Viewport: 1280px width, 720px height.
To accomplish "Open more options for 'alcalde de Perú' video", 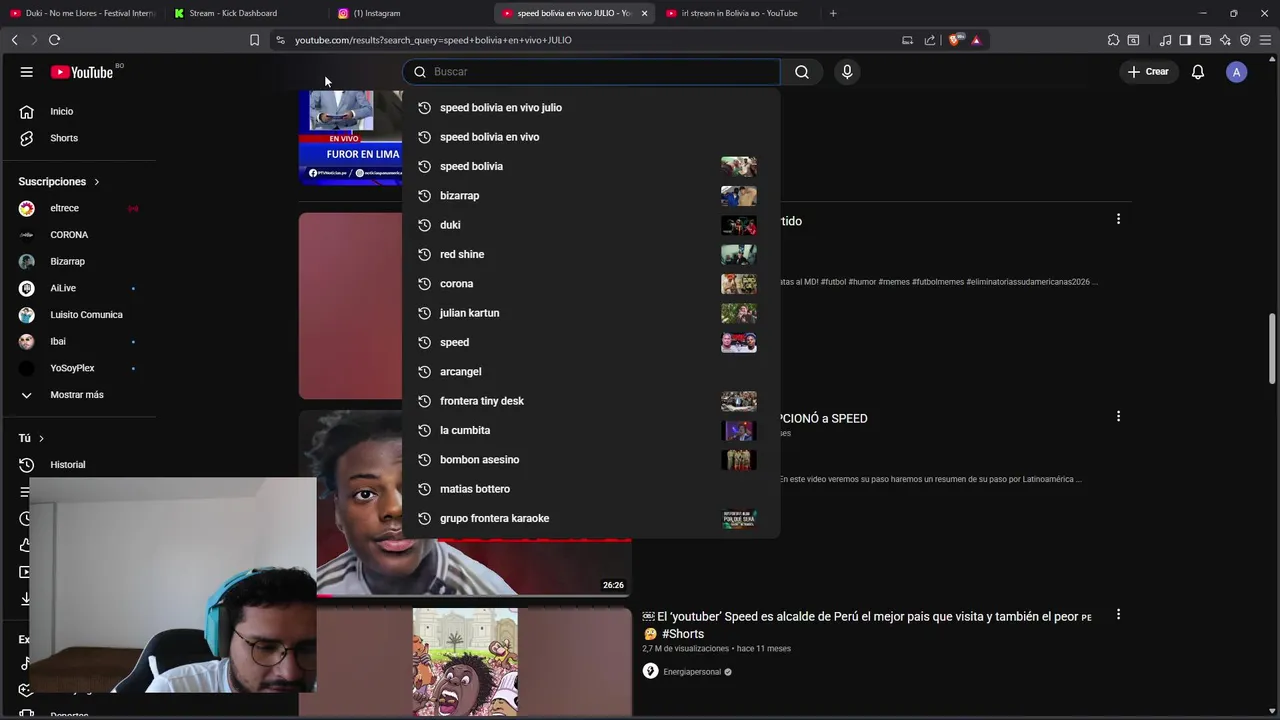I will [1118, 614].
